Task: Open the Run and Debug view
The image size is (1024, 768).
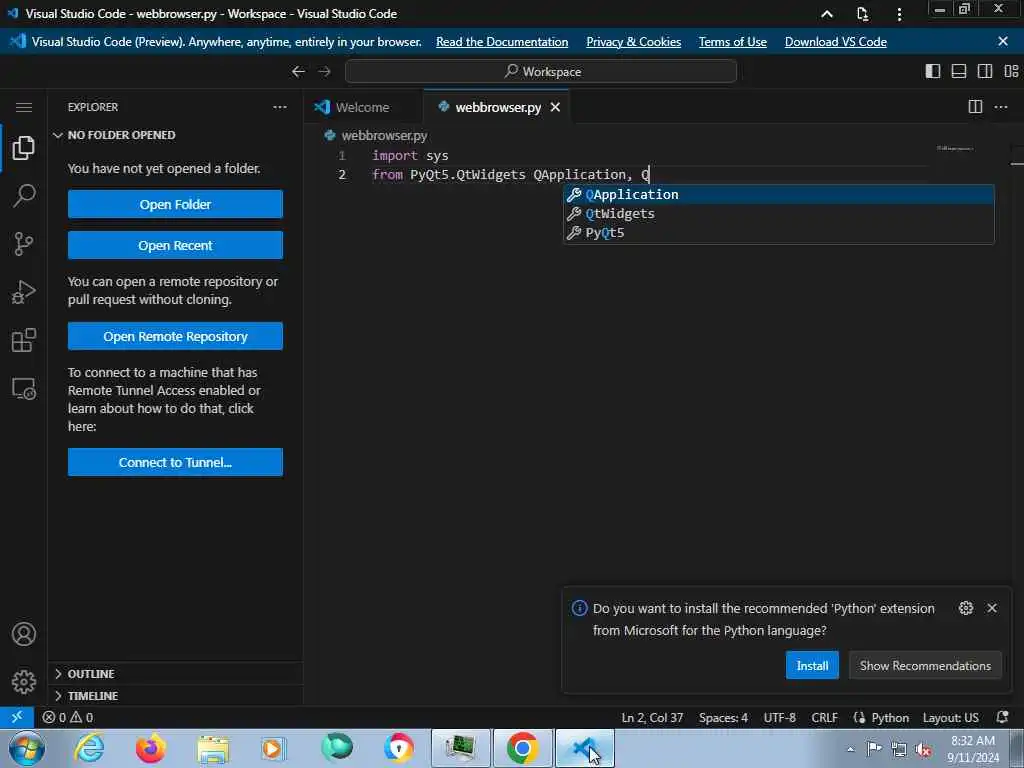Action: (24, 292)
